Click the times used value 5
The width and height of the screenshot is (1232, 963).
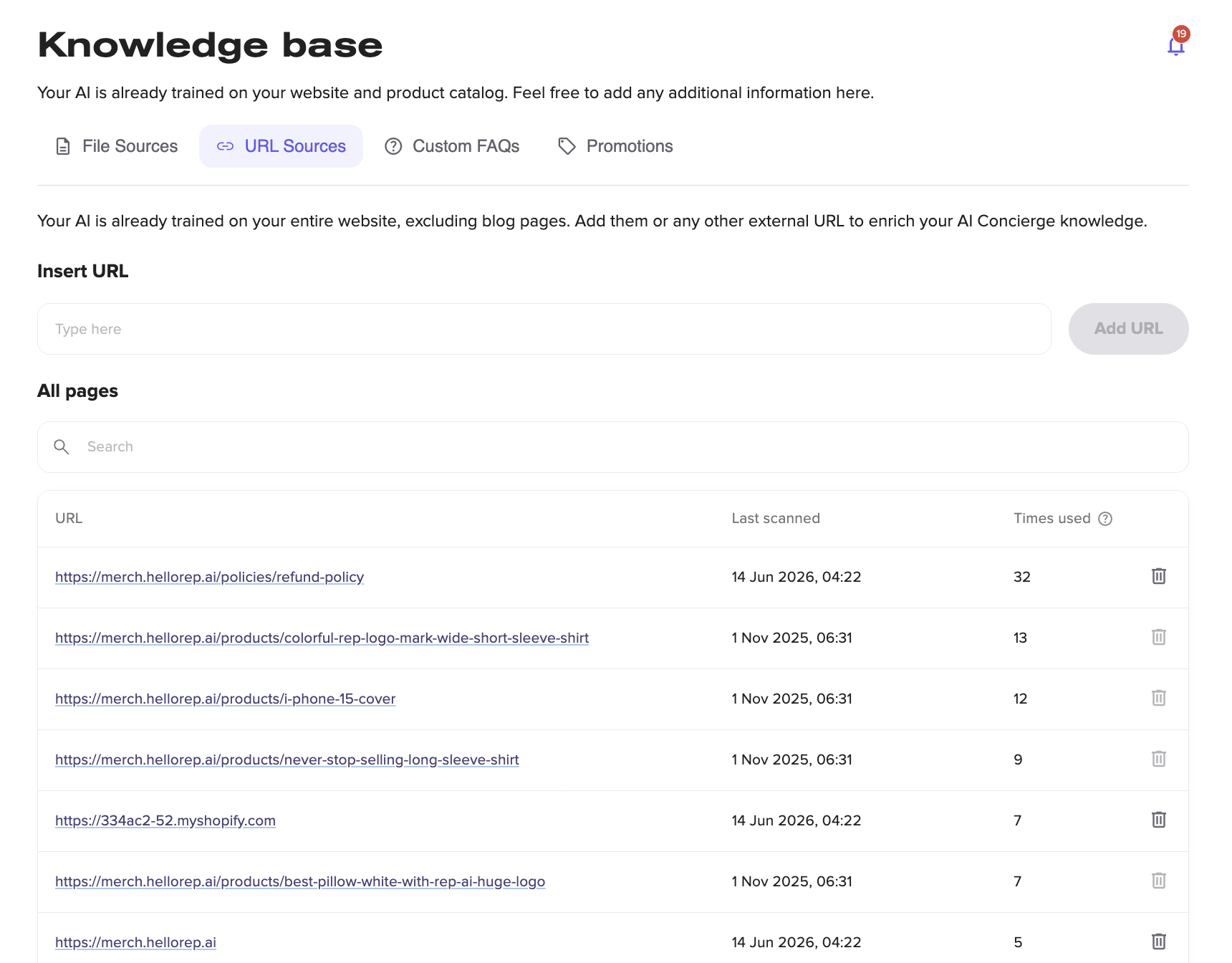tap(1018, 943)
